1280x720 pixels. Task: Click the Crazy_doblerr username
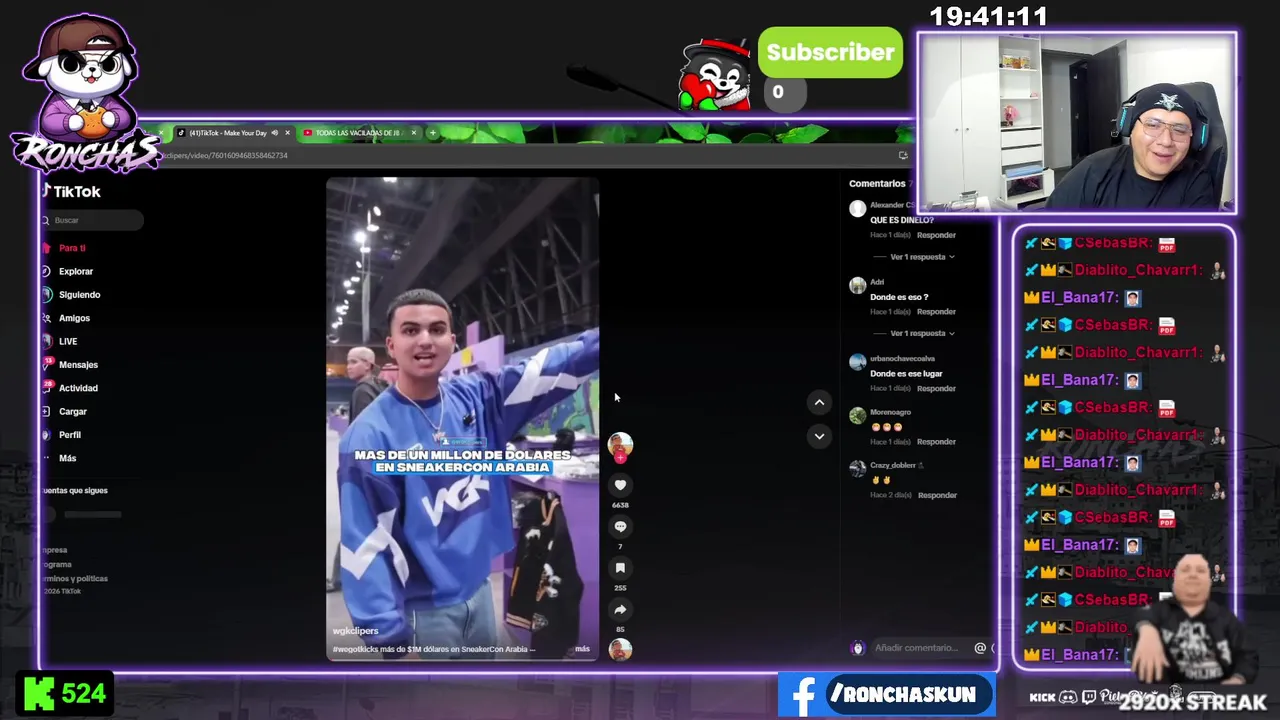pyautogui.click(x=893, y=466)
